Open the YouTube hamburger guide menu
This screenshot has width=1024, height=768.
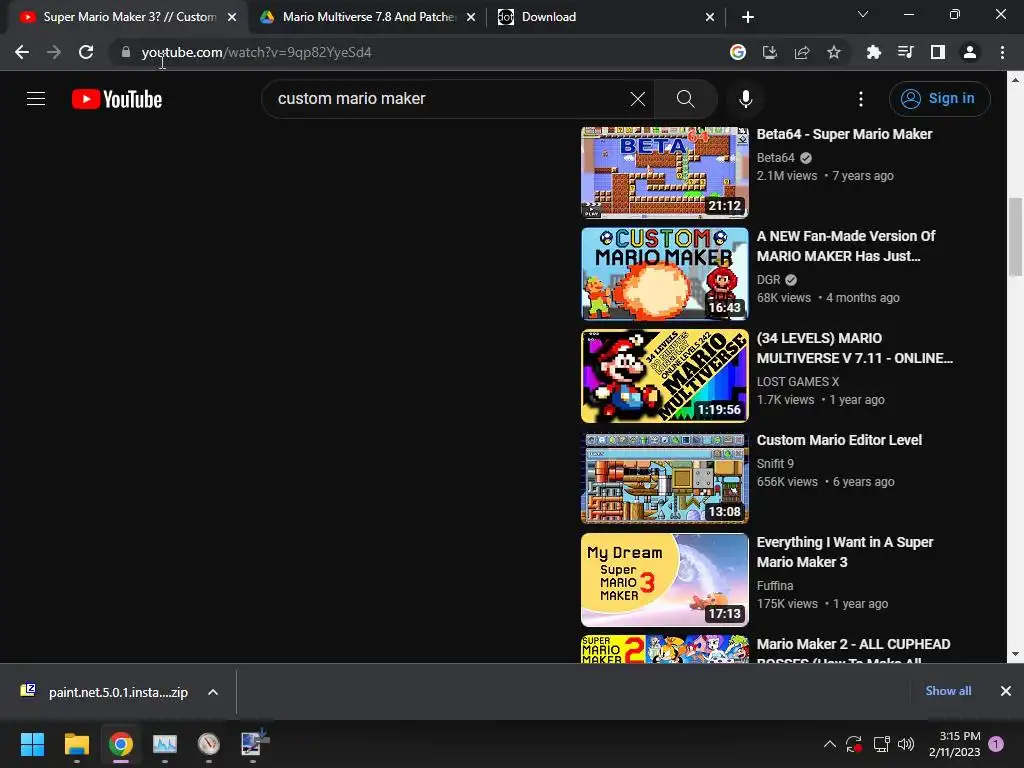coord(36,99)
